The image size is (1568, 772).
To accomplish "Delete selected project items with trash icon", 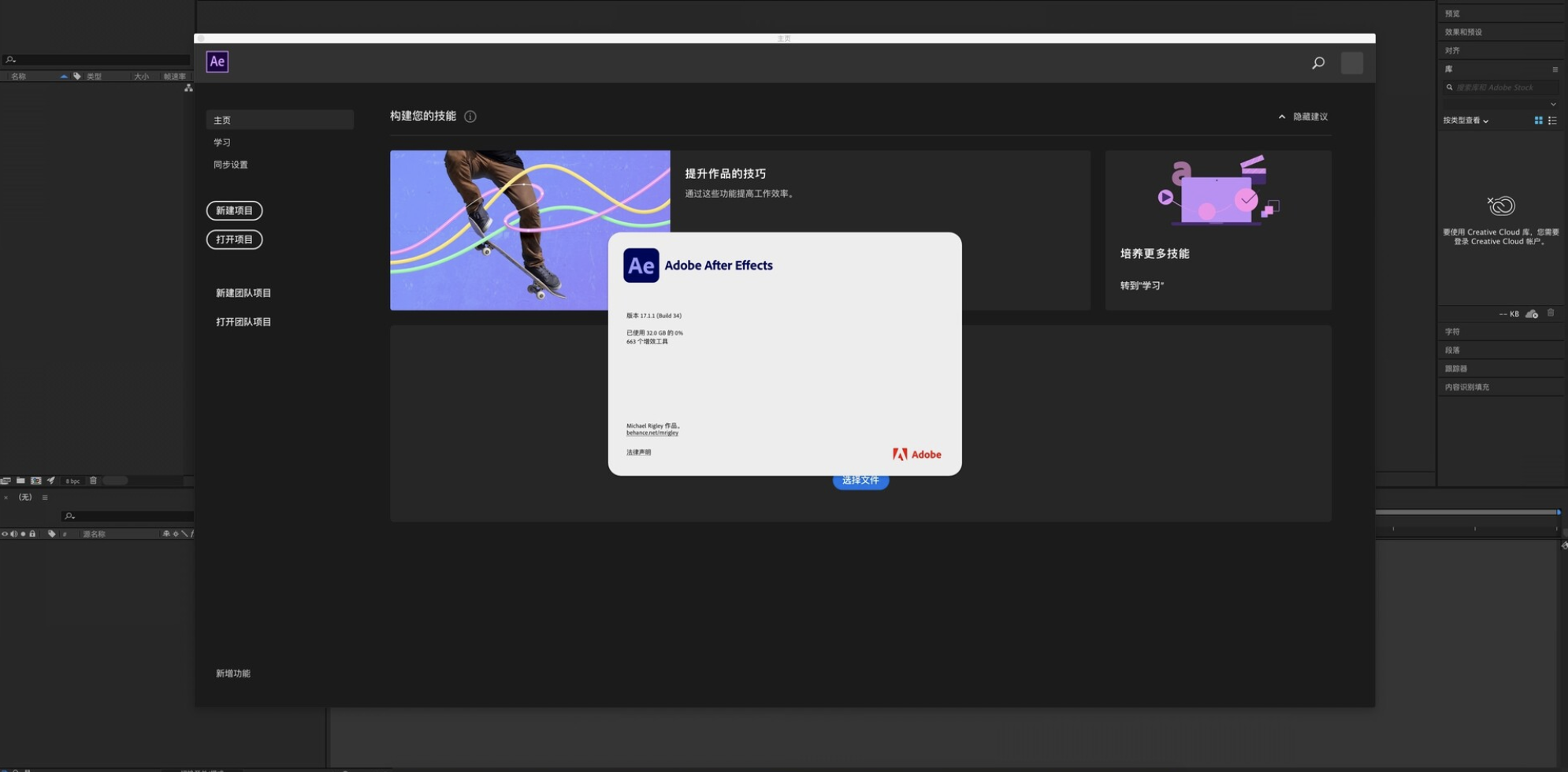I will point(93,481).
